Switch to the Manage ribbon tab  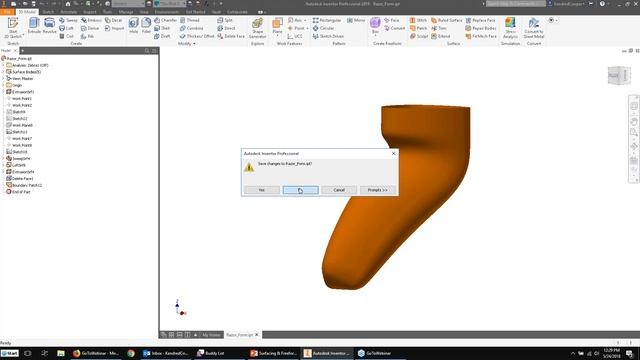[126, 12]
